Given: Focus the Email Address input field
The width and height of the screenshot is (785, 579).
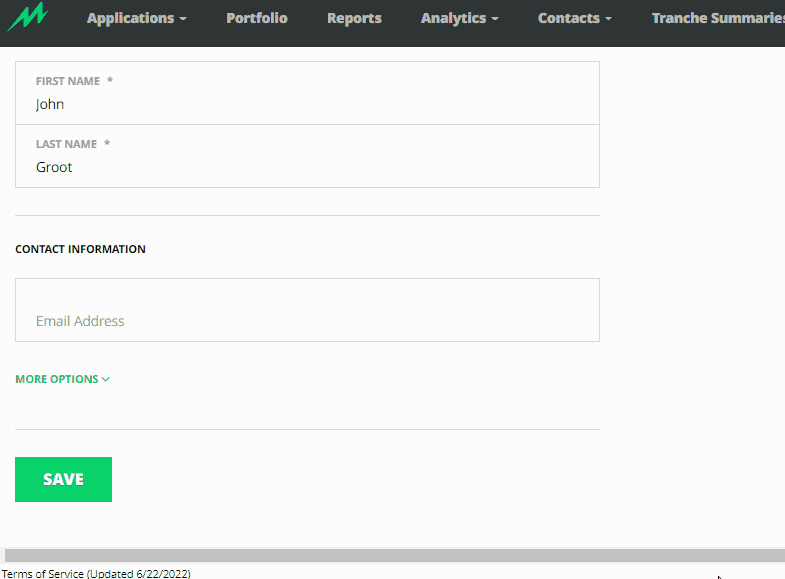Looking at the screenshot, I should pyautogui.click(x=307, y=320).
